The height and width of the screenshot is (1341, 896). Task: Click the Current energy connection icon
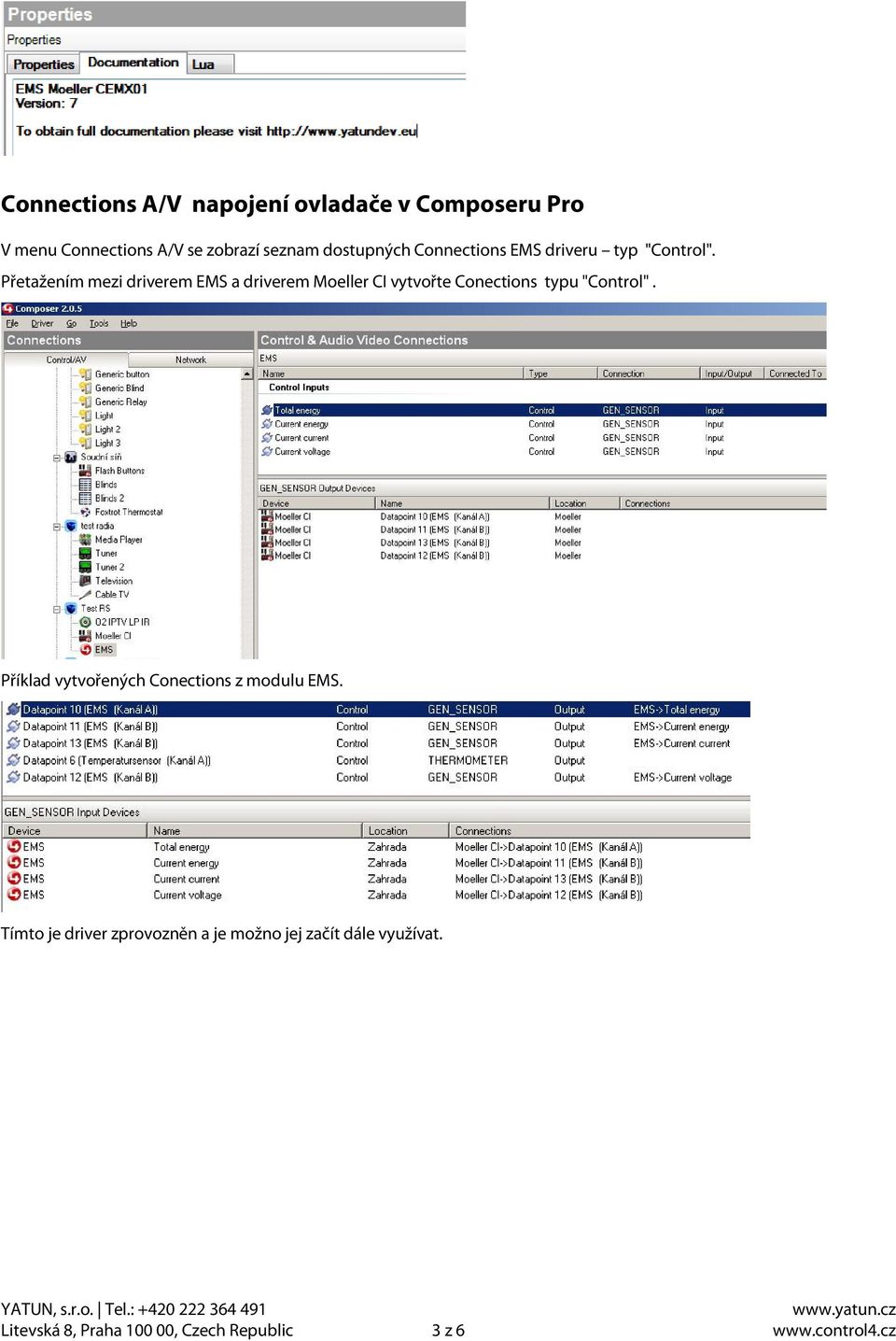point(267,424)
